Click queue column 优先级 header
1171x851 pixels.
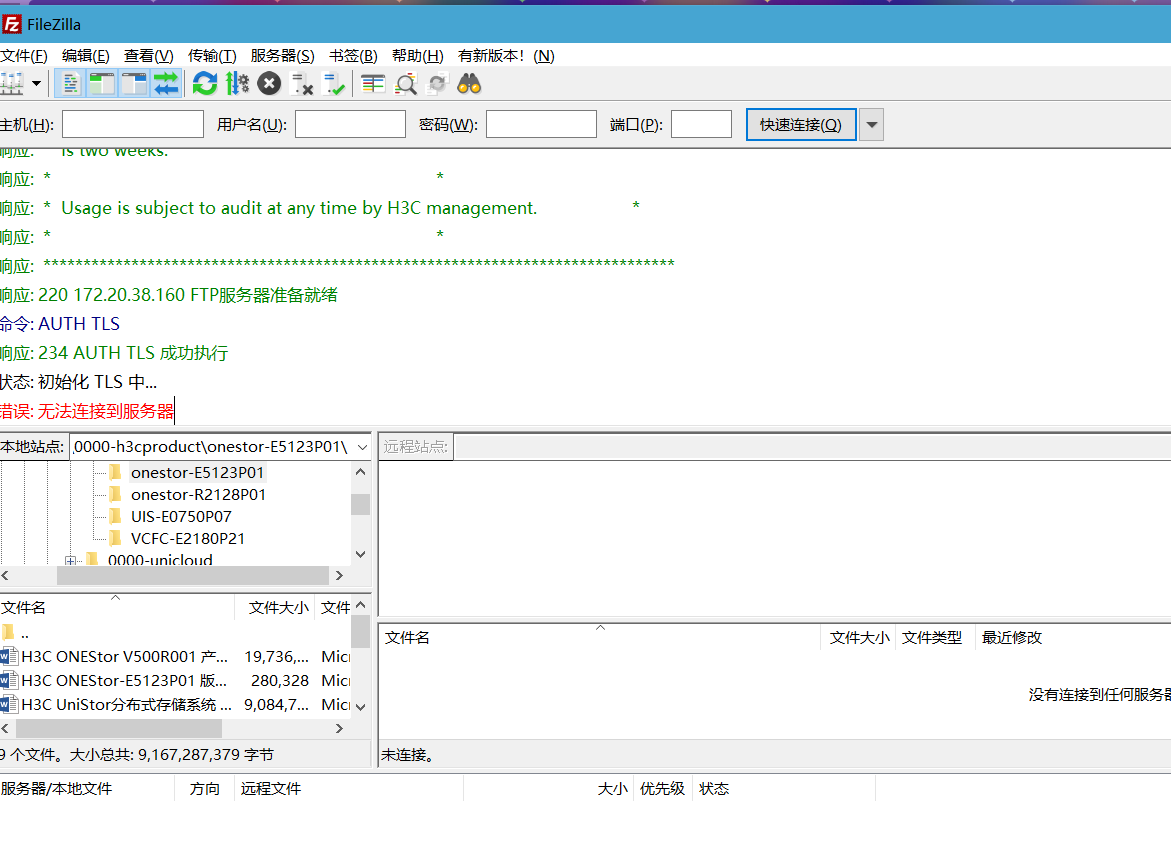[662, 789]
